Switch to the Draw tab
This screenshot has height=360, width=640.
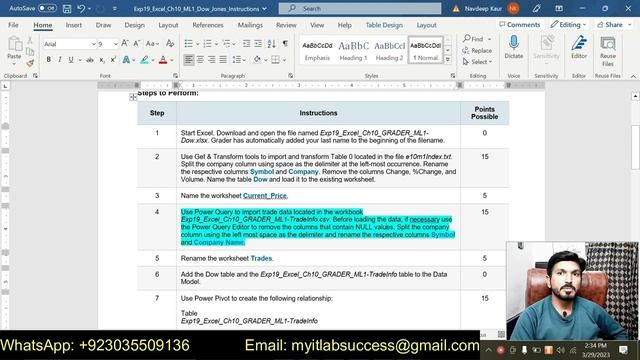point(103,25)
